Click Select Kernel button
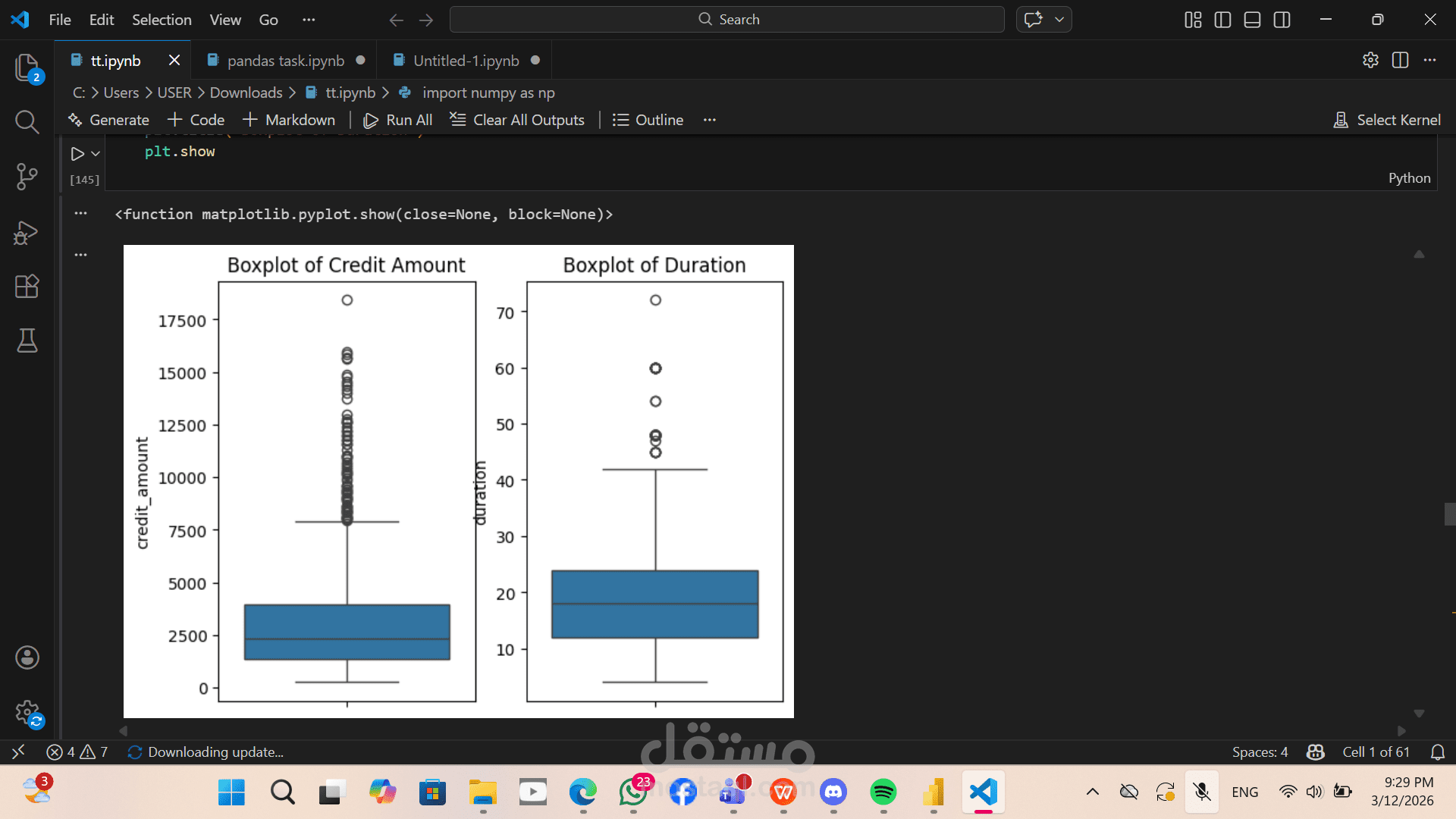1456x819 pixels. 1387,120
